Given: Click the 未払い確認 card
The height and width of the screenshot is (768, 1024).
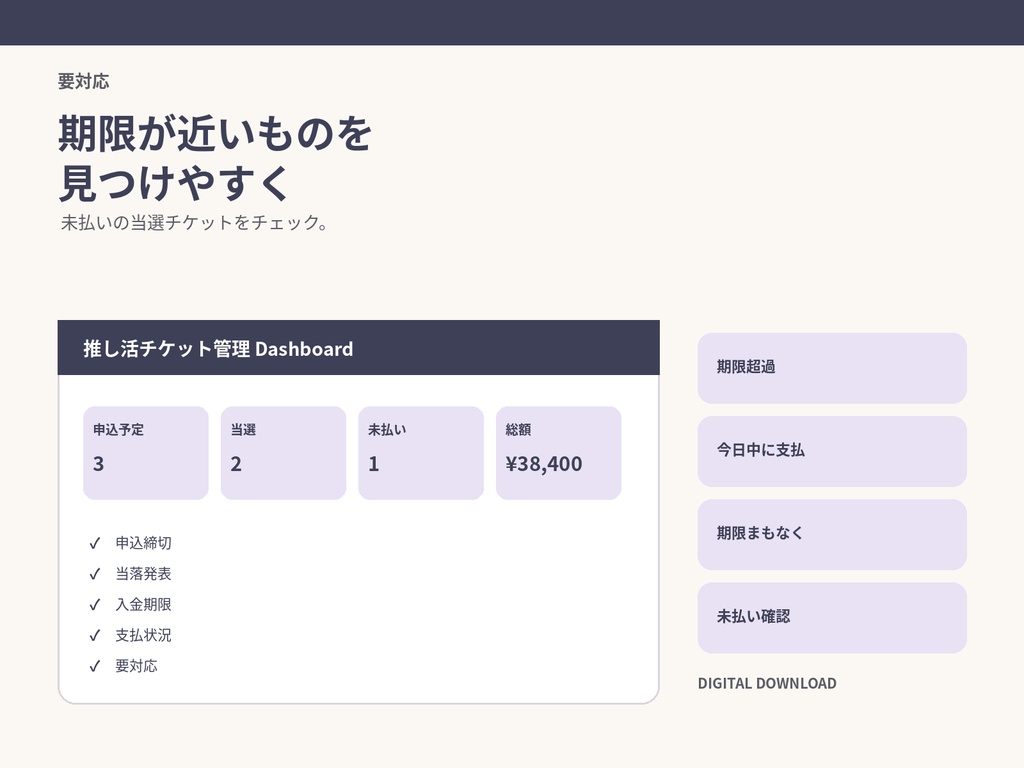Looking at the screenshot, I should pyautogui.click(x=832, y=617).
